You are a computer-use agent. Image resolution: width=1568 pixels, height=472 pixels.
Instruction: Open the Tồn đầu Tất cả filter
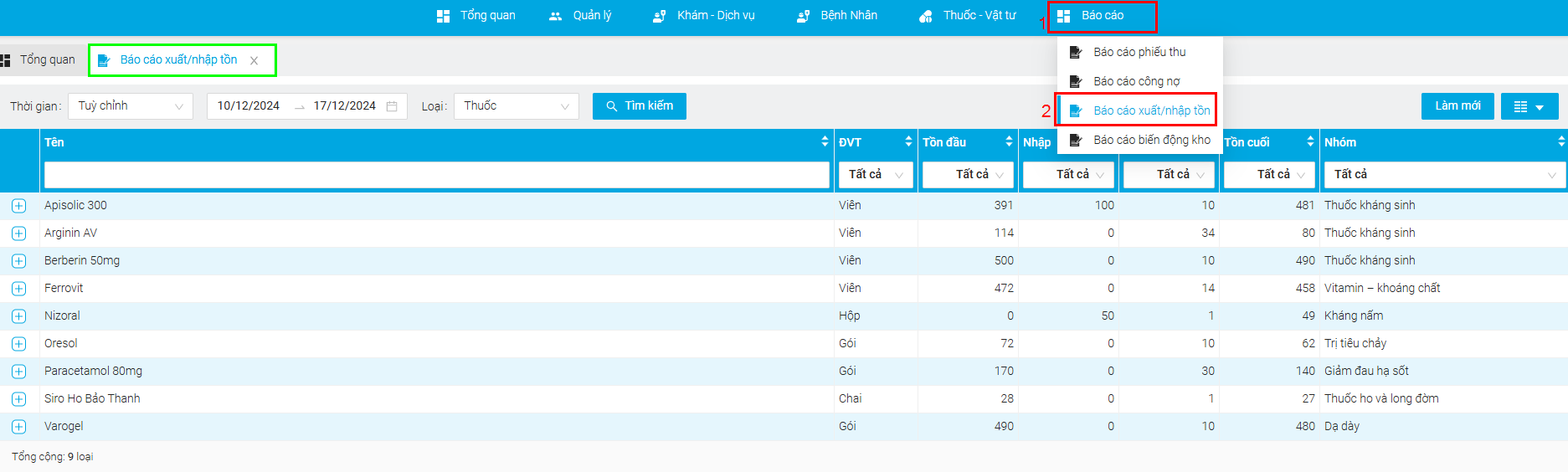click(968, 175)
